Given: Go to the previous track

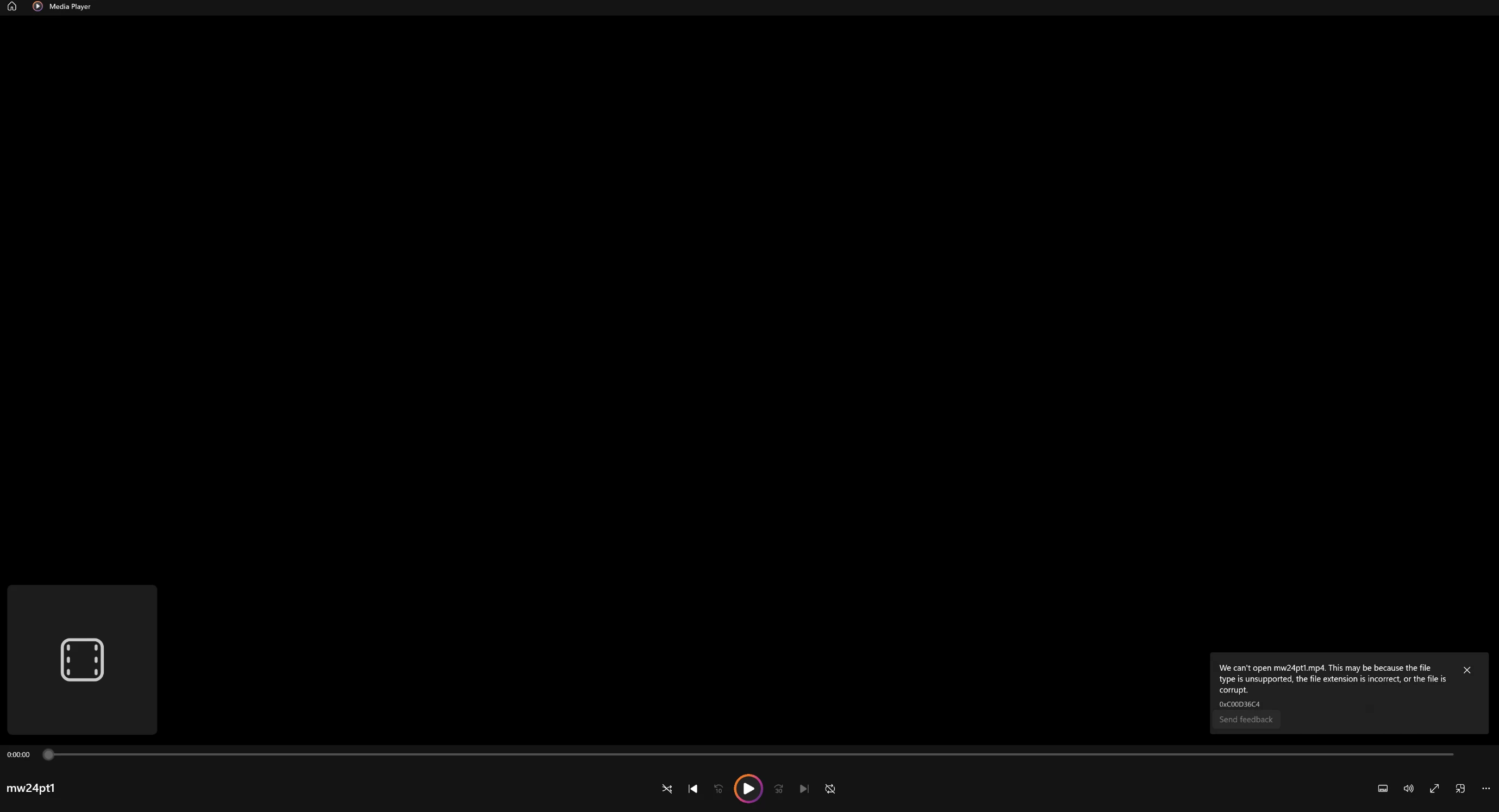Looking at the screenshot, I should 692,789.
